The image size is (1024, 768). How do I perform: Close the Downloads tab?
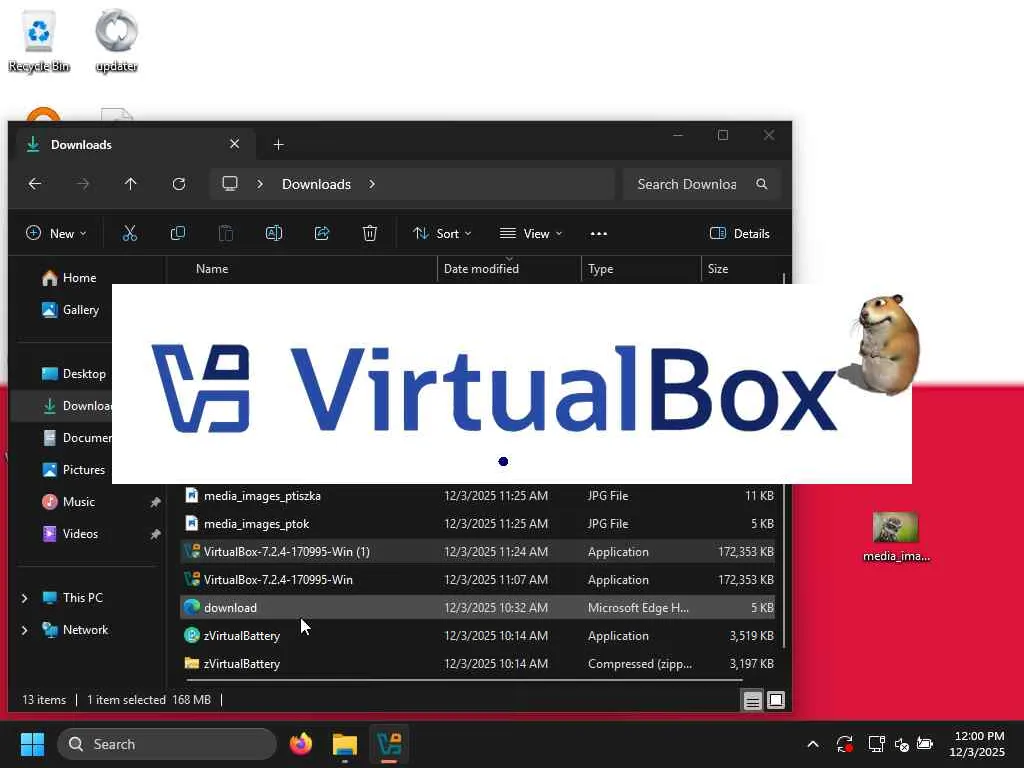pyautogui.click(x=234, y=144)
